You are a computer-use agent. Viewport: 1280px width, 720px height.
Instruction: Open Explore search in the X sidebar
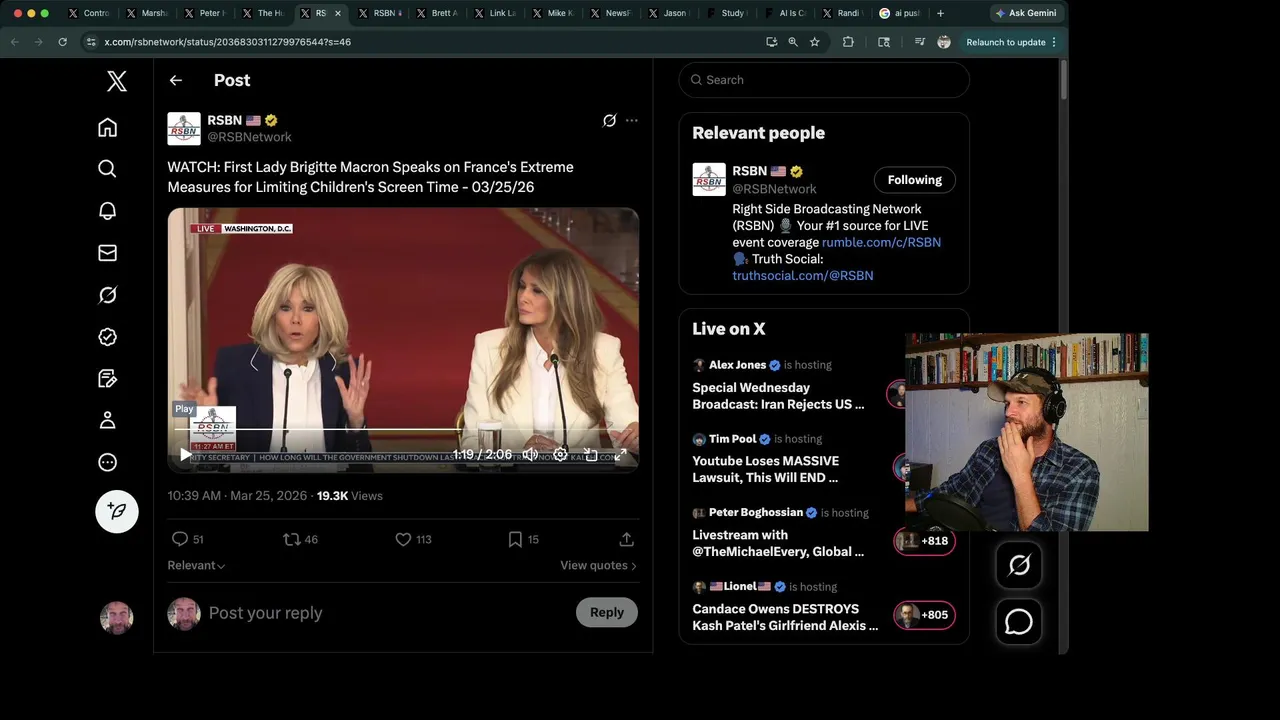point(108,169)
